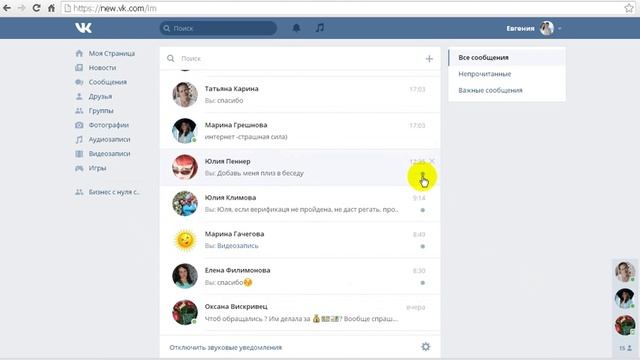Open the Оксана Вискривец conversation
The height and width of the screenshot is (360, 640).
point(300,312)
